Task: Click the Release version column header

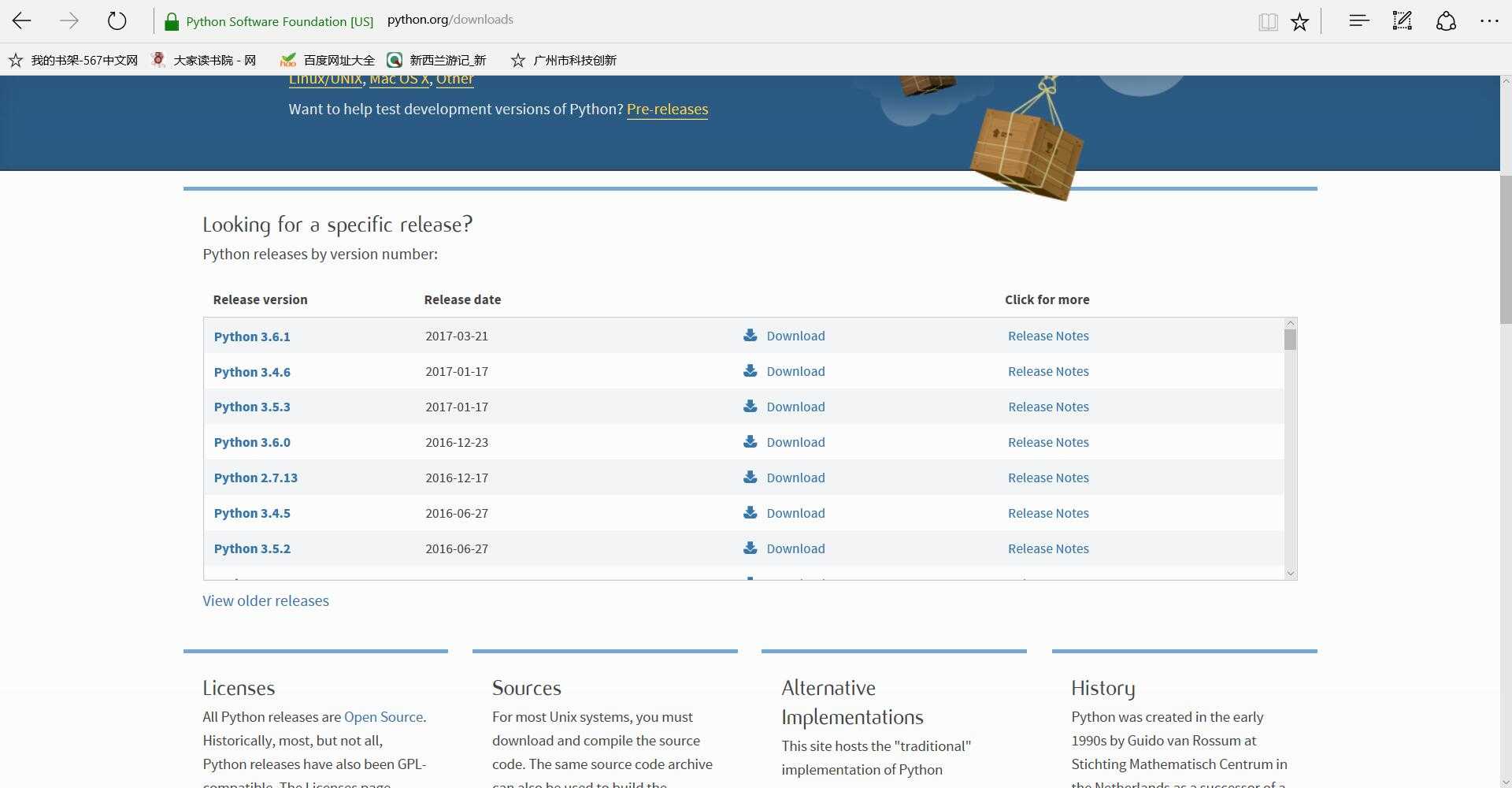Action: 260,299
